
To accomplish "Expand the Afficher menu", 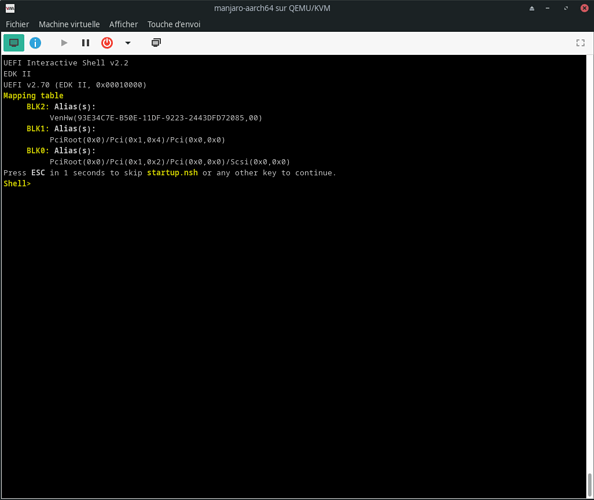I will (x=123, y=24).
